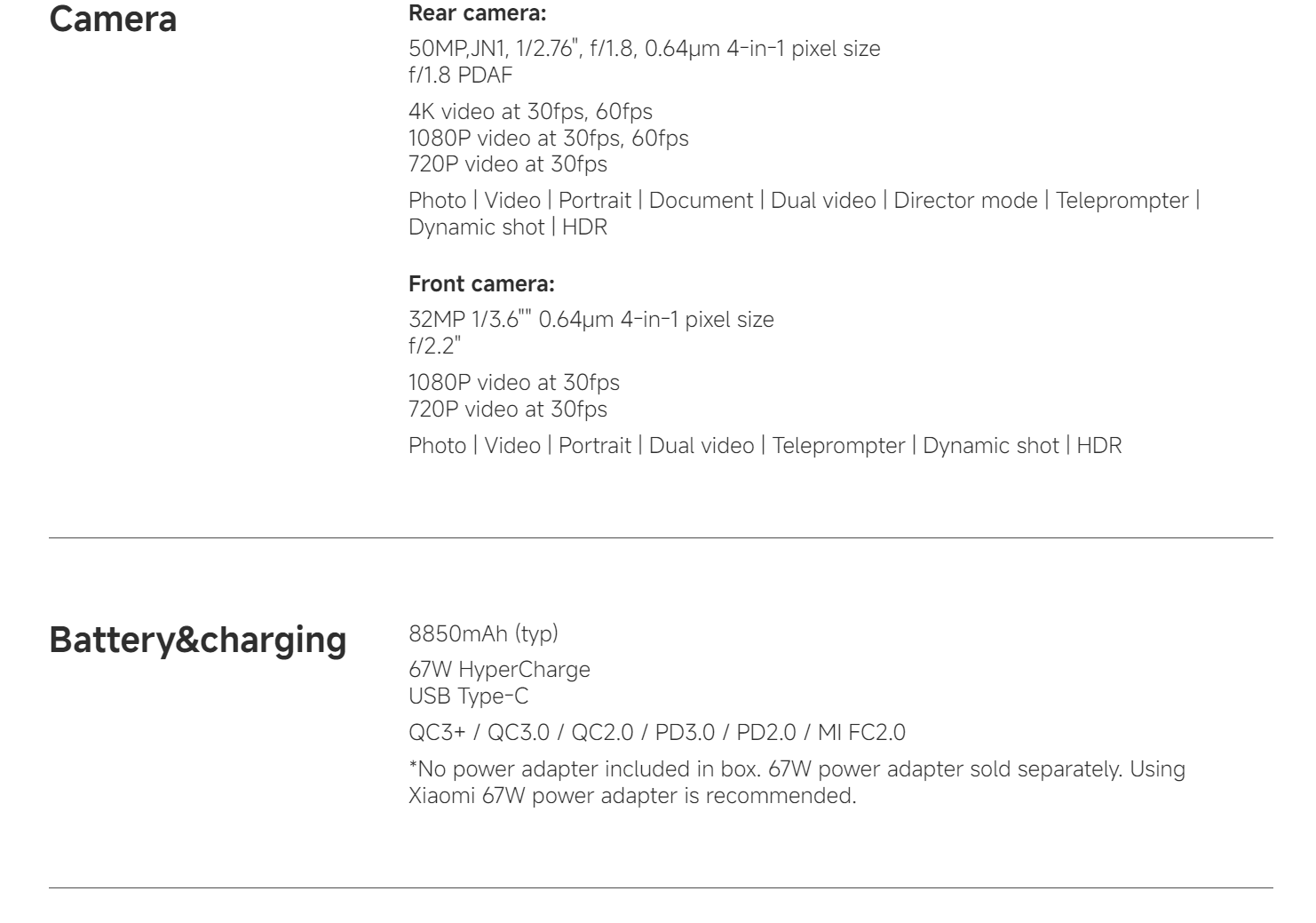Click Document in rear camera modes list
The image size is (1316, 923).
pyautogui.click(x=701, y=201)
